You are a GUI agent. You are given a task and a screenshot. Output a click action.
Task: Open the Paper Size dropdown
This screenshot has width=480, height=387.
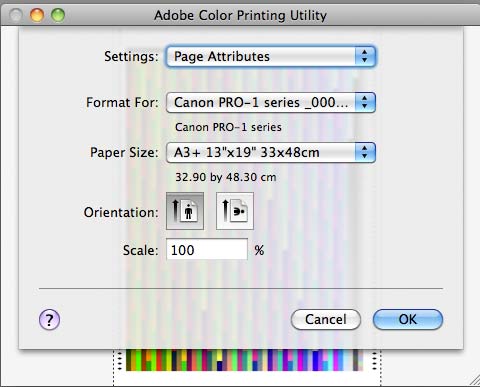pos(271,152)
